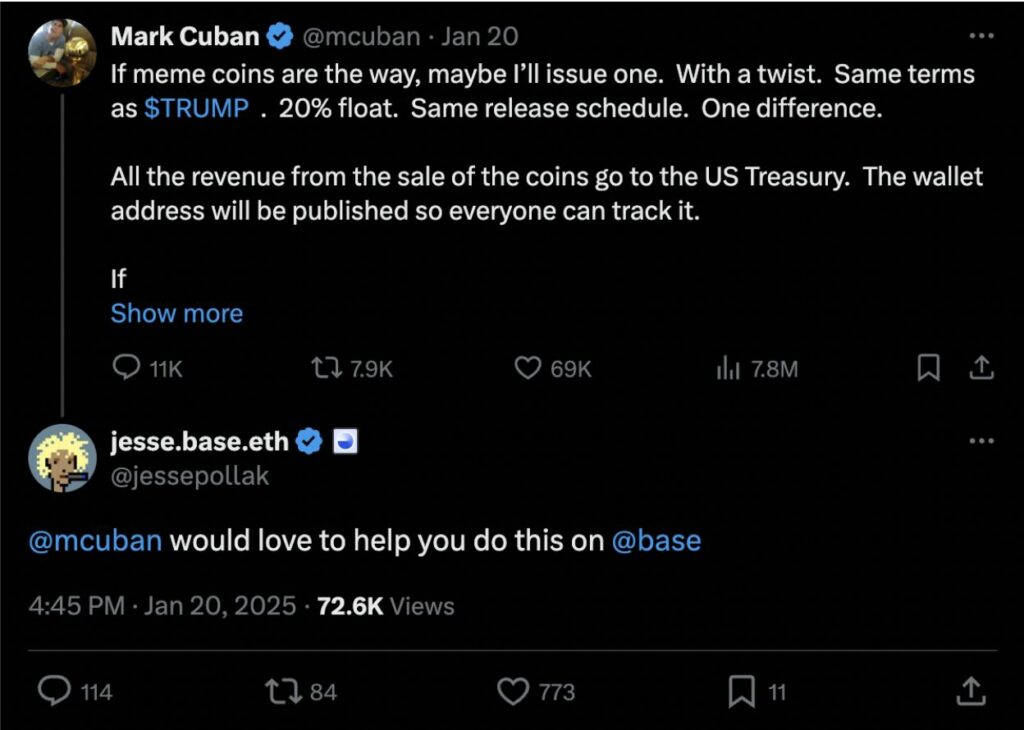The height and width of the screenshot is (730, 1024).
Task: View analytics on the 7.8M views tweet
Action: [x=728, y=369]
